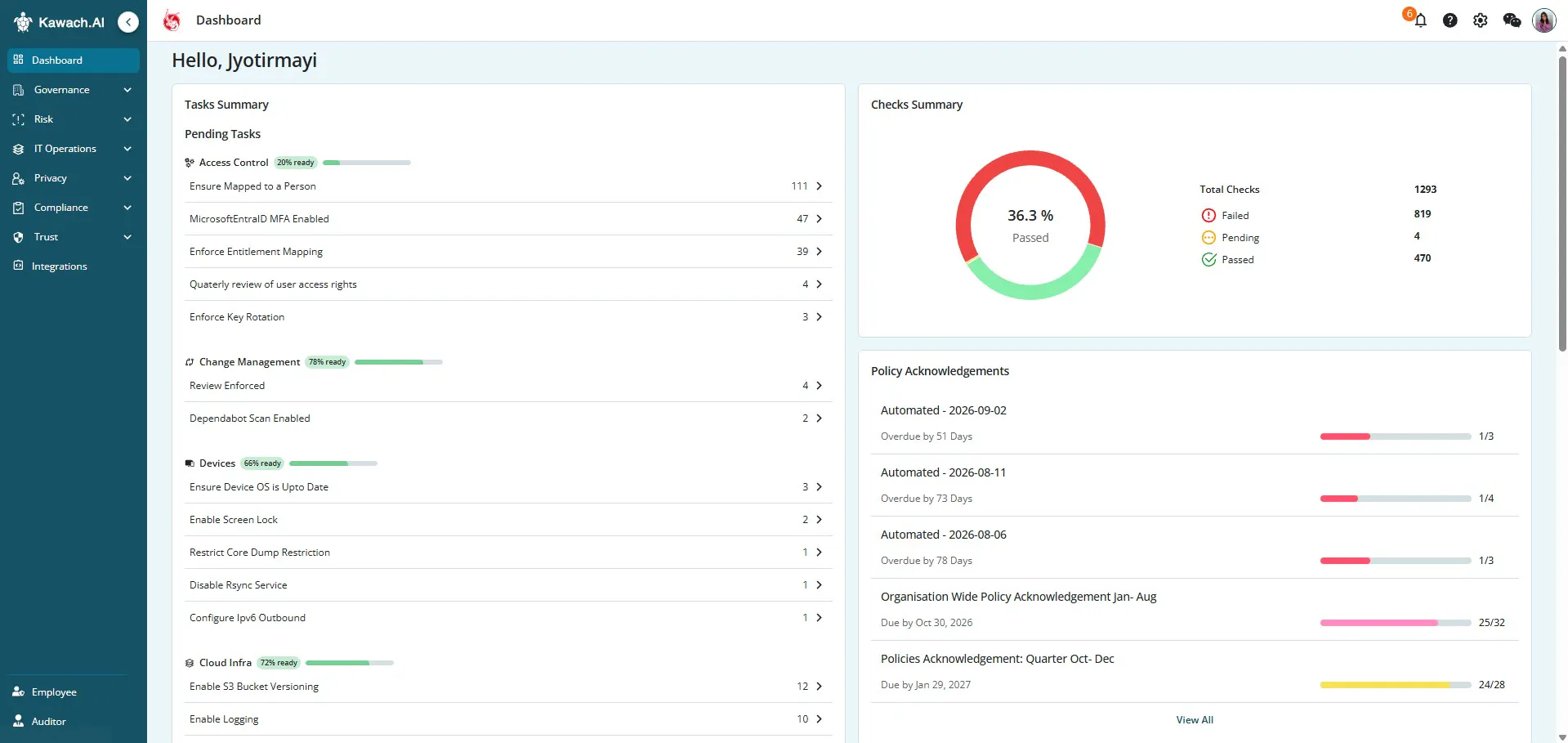
Task: Open arrow for Enable Screen Lock
Action: pos(819,520)
